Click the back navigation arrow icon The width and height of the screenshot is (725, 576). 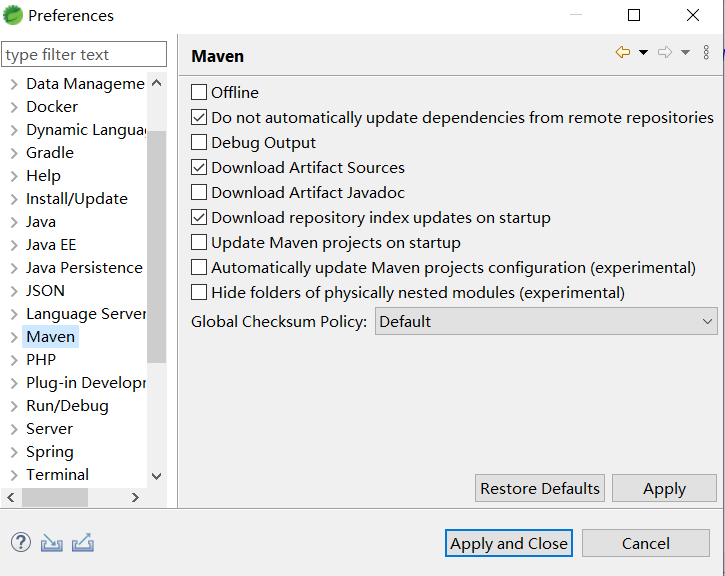pos(622,53)
